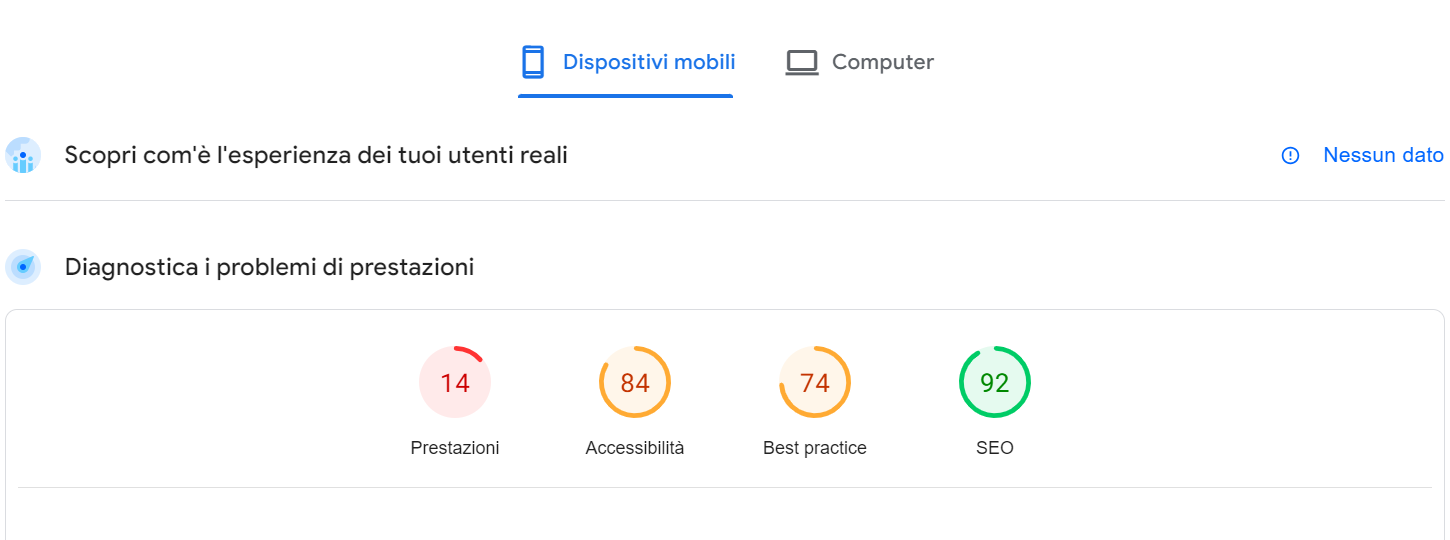This screenshot has width=1450, height=540.
Task: Click the laptop computer icon
Action: tap(802, 62)
